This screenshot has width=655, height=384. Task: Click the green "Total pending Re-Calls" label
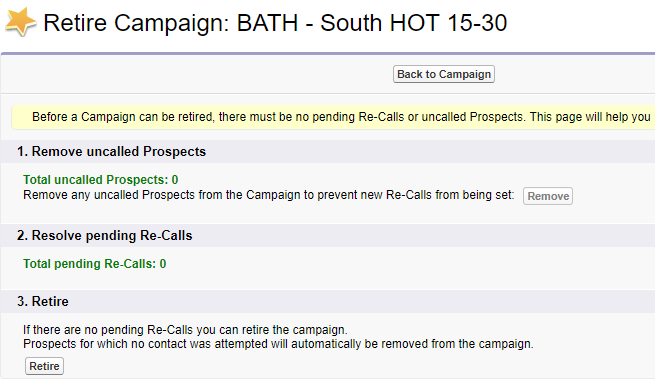click(x=89, y=264)
